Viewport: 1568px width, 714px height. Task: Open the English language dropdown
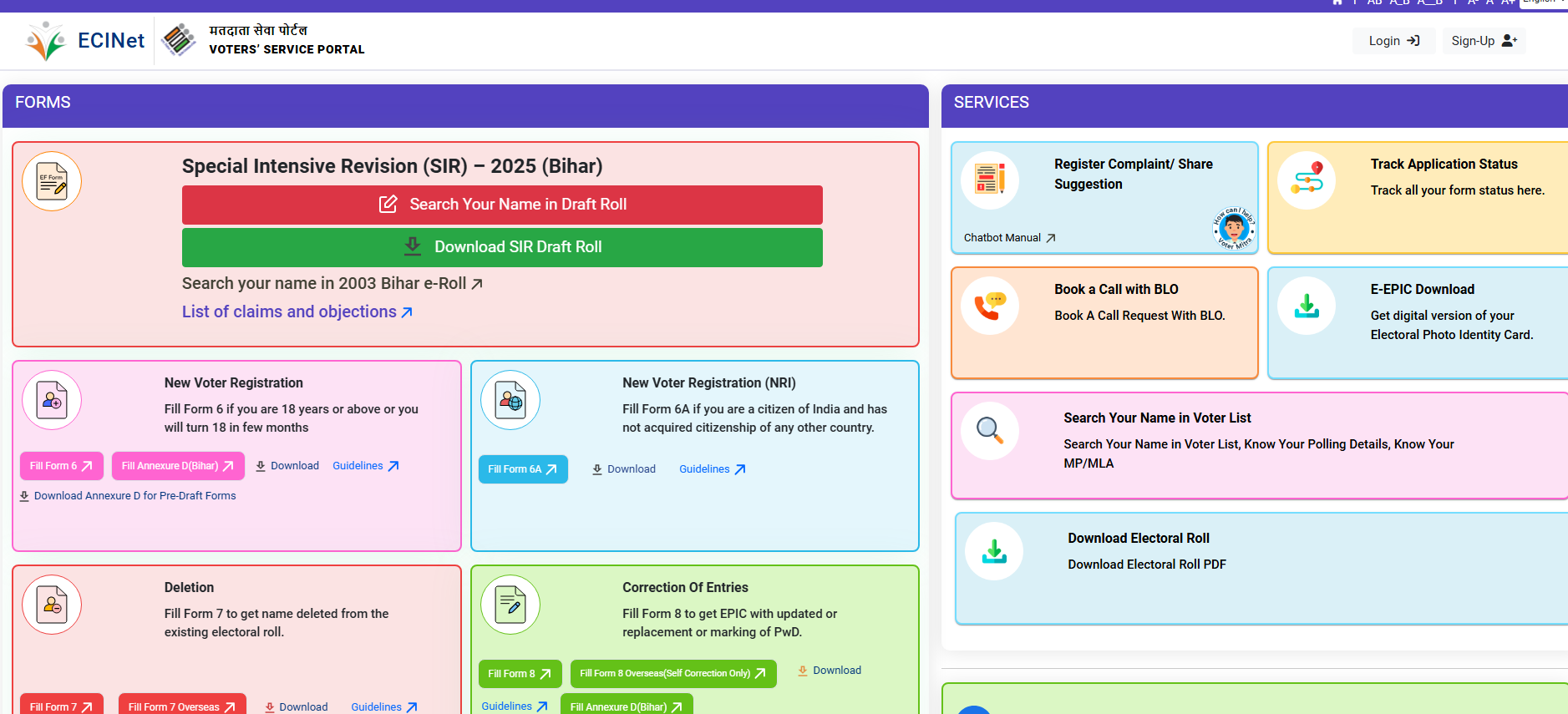[1542, 3]
